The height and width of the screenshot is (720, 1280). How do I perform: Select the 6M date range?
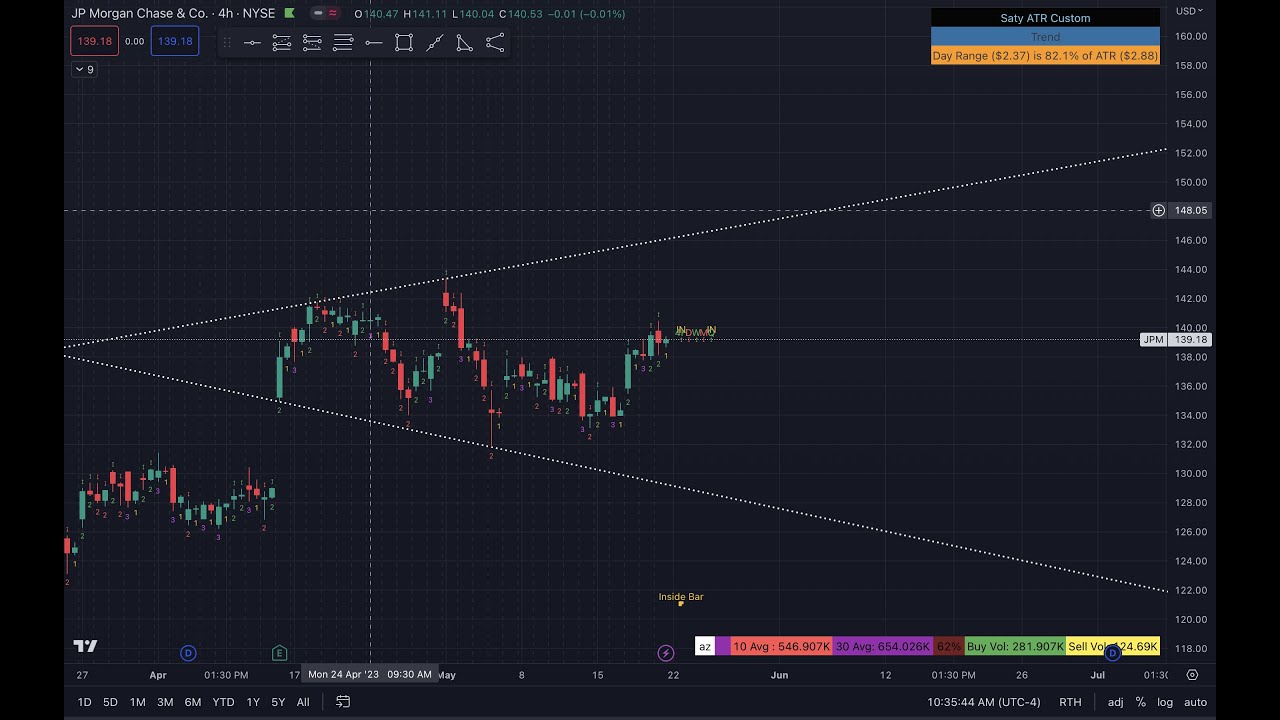pos(193,702)
